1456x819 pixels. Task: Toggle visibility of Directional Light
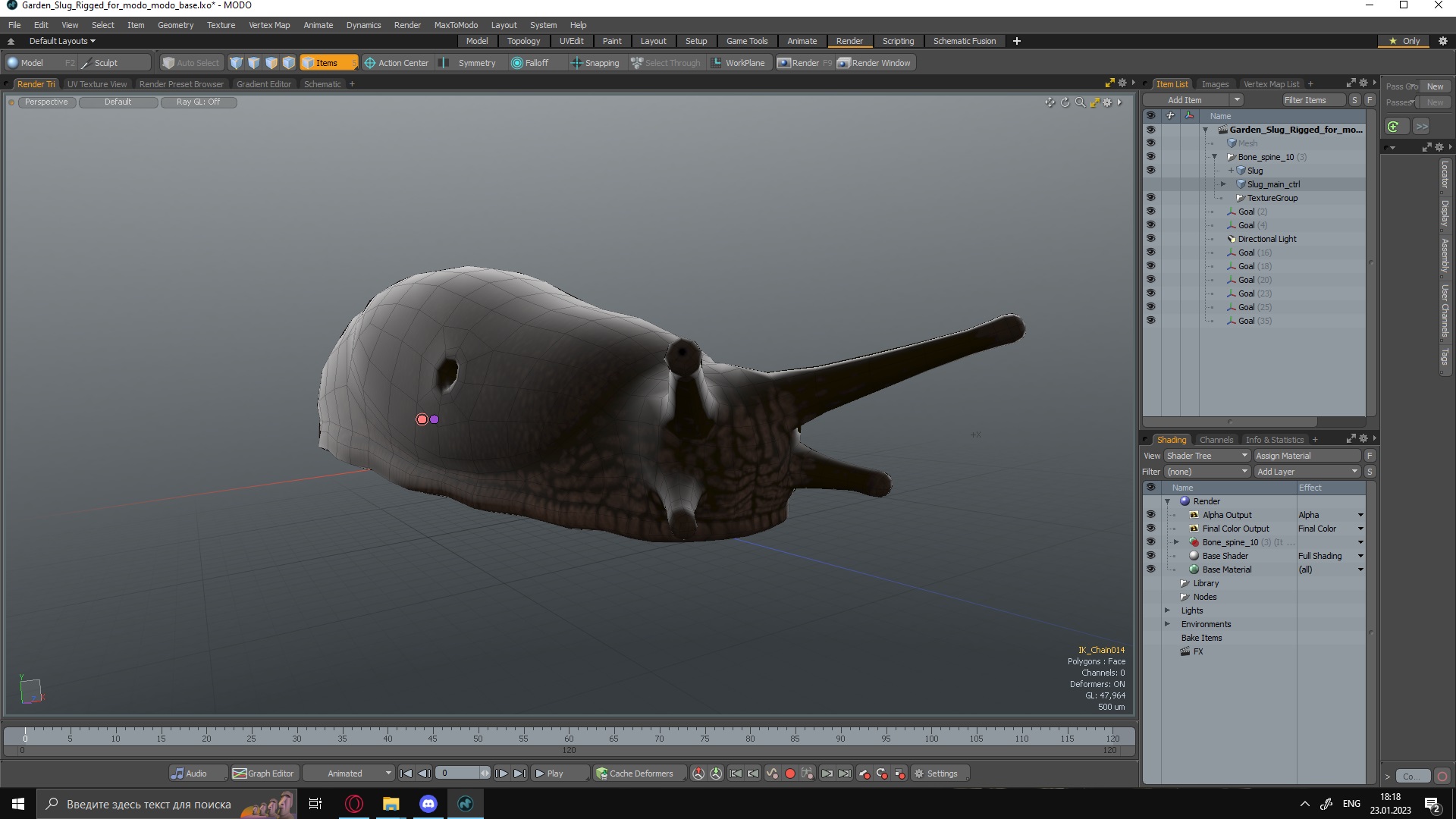[x=1150, y=239]
